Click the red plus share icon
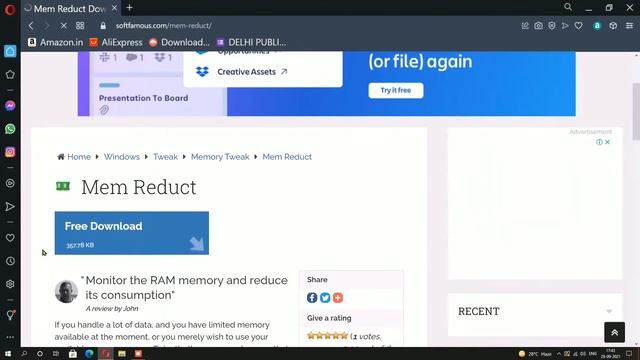The image size is (640, 360). click(338, 298)
